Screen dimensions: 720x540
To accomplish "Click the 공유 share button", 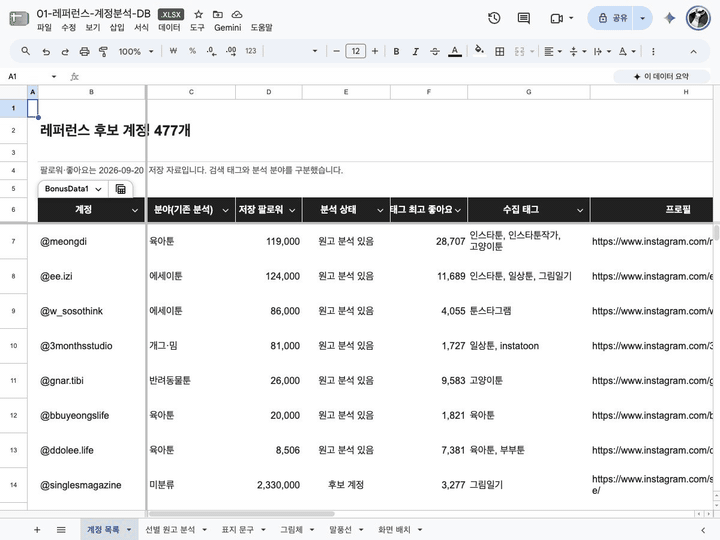I will point(612,18).
